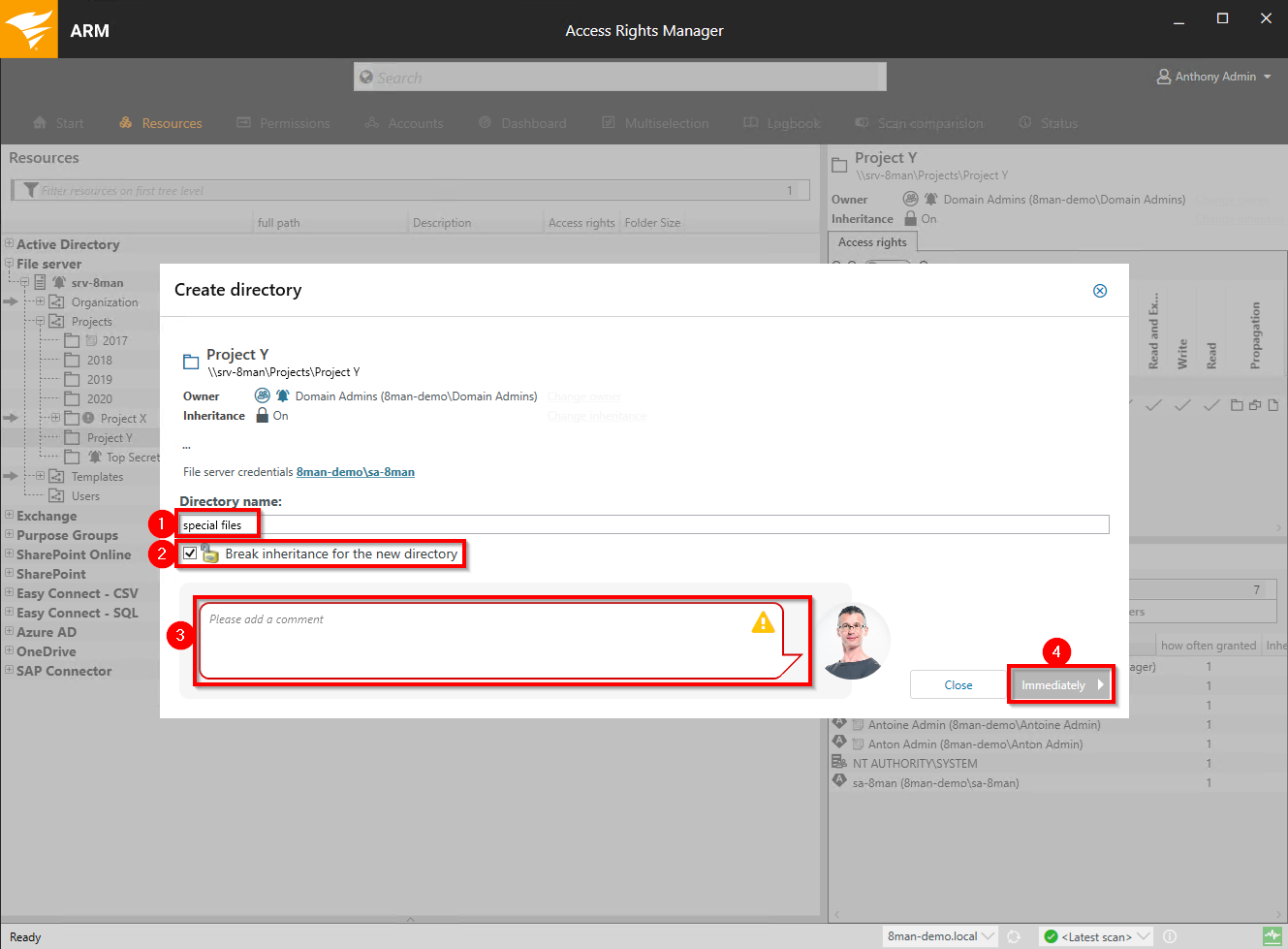Click the Close button in dialog

point(958,684)
